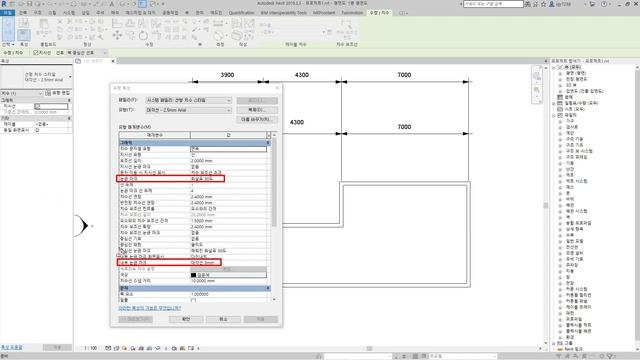Expand 그룹 node in project browser
Screen dimensions: 640x360
pyautogui.click(x=554, y=343)
